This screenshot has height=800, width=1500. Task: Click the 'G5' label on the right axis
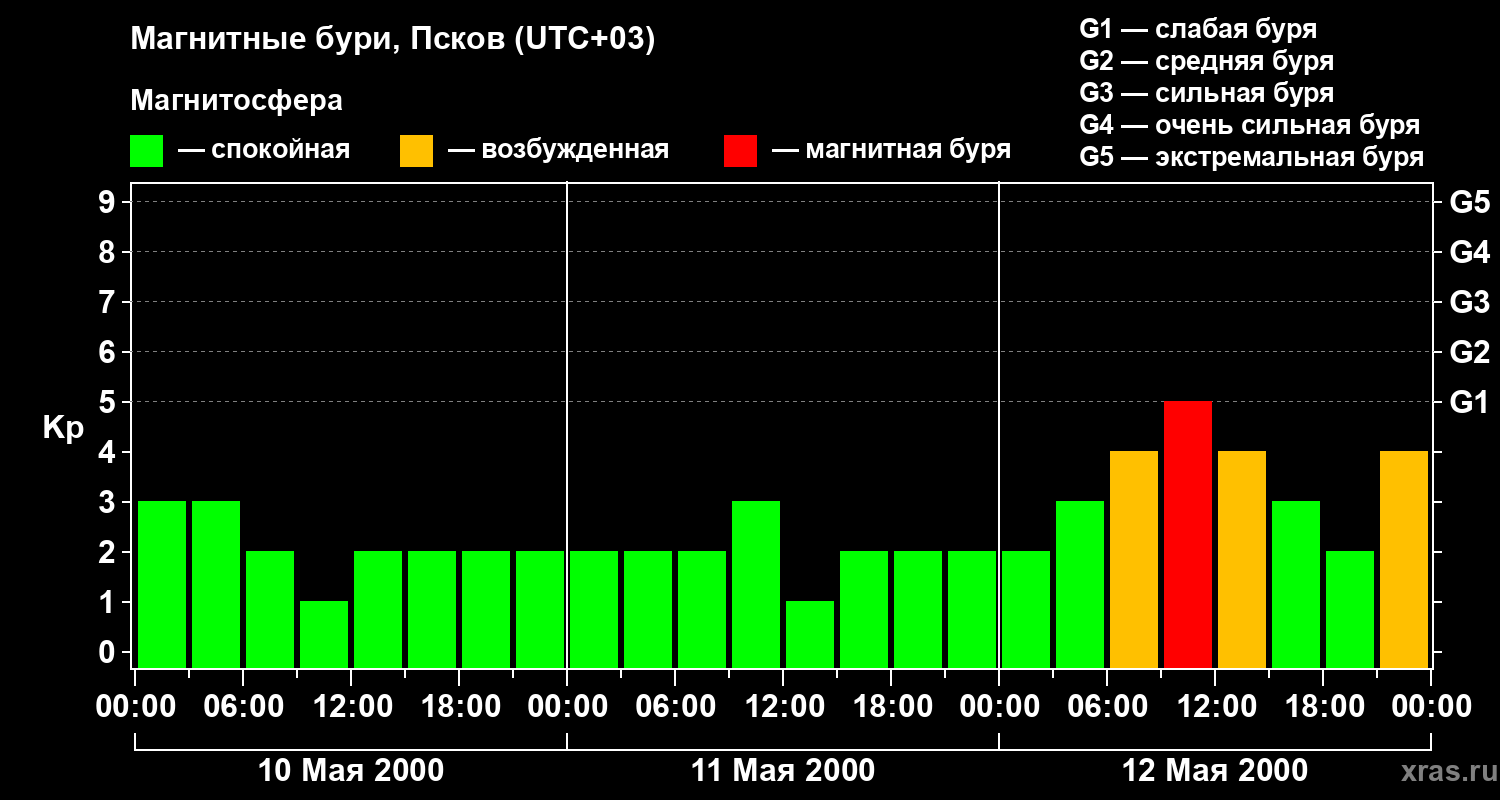pyautogui.click(x=1469, y=202)
